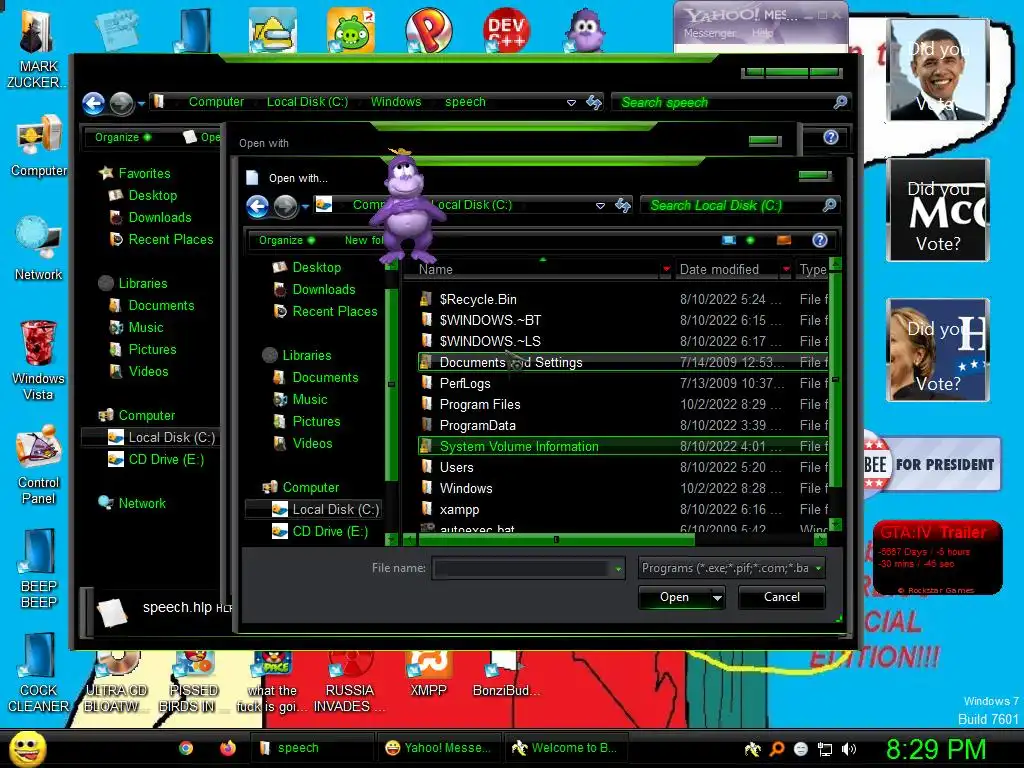This screenshot has width=1024, height=768.
Task: Click Windows in the speech breadcrumb path
Action: (x=396, y=102)
